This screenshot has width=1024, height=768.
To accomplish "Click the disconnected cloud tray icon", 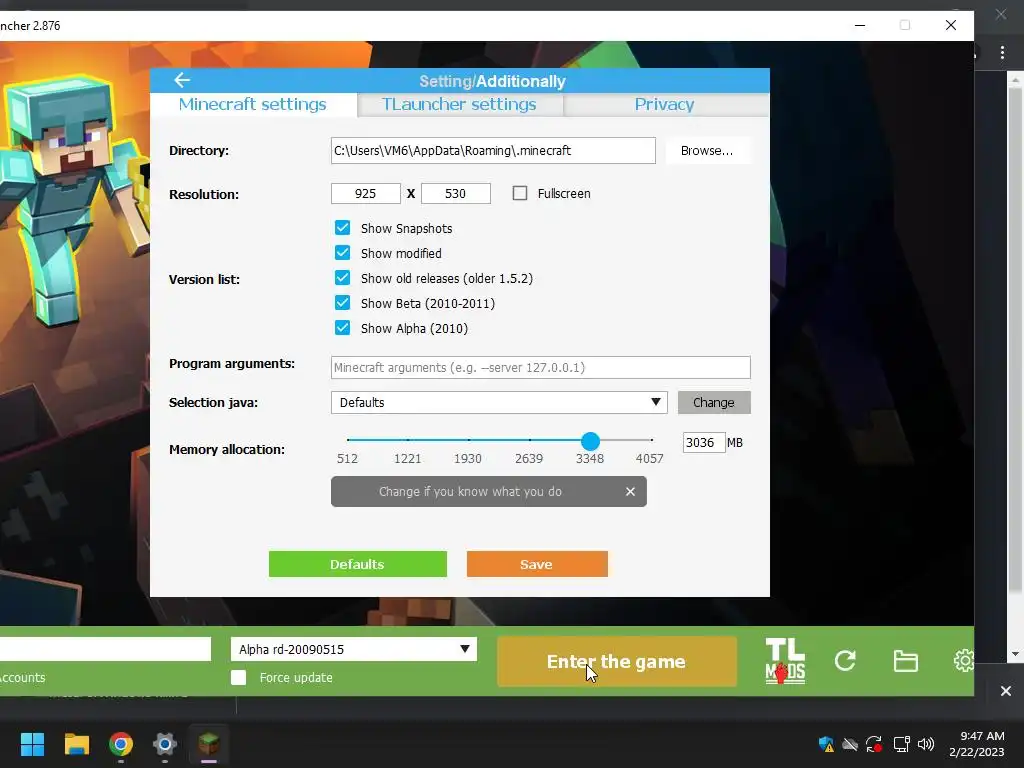I will [x=850, y=744].
